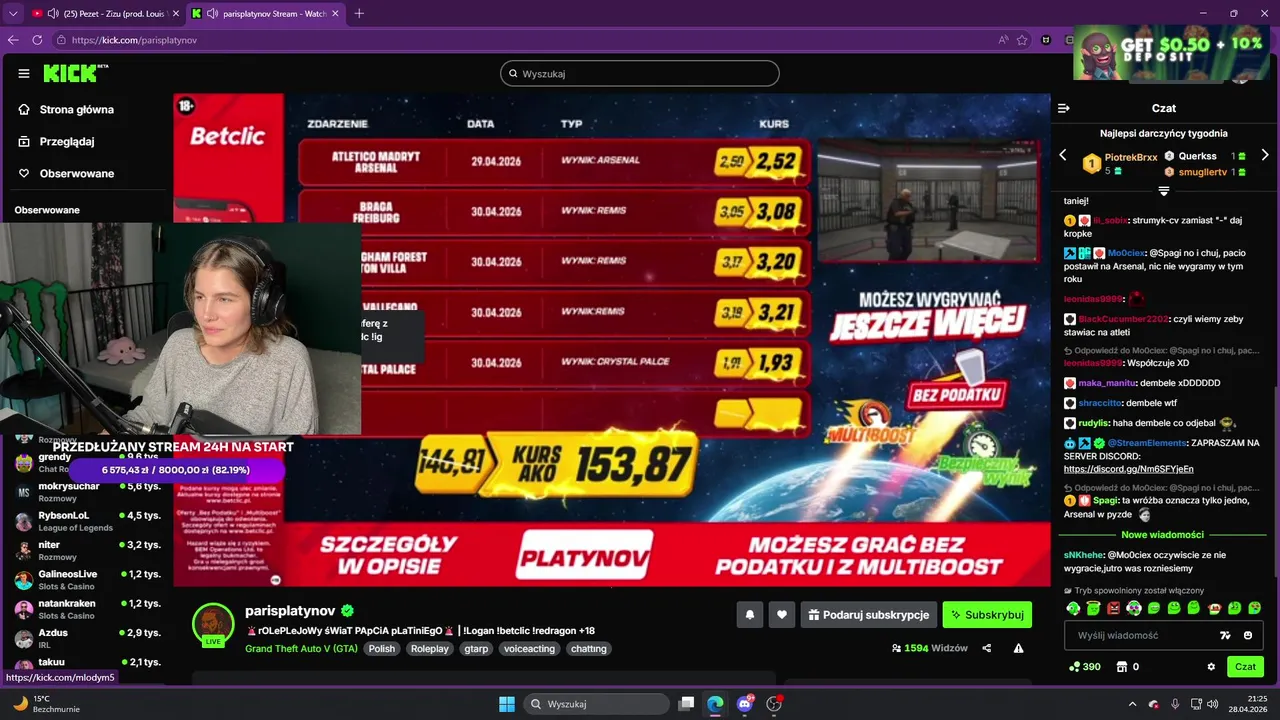Click the address bar kick.com/parisplatynov
Image resolution: width=1280 pixels, height=720 pixels.
pyautogui.click(x=134, y=40)
